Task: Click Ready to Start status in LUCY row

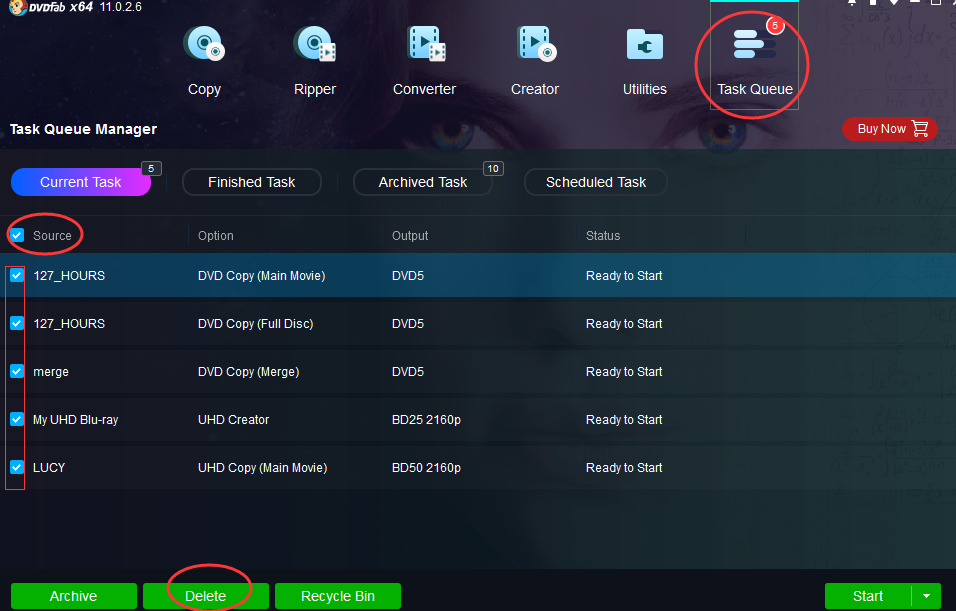Action: 624,468
